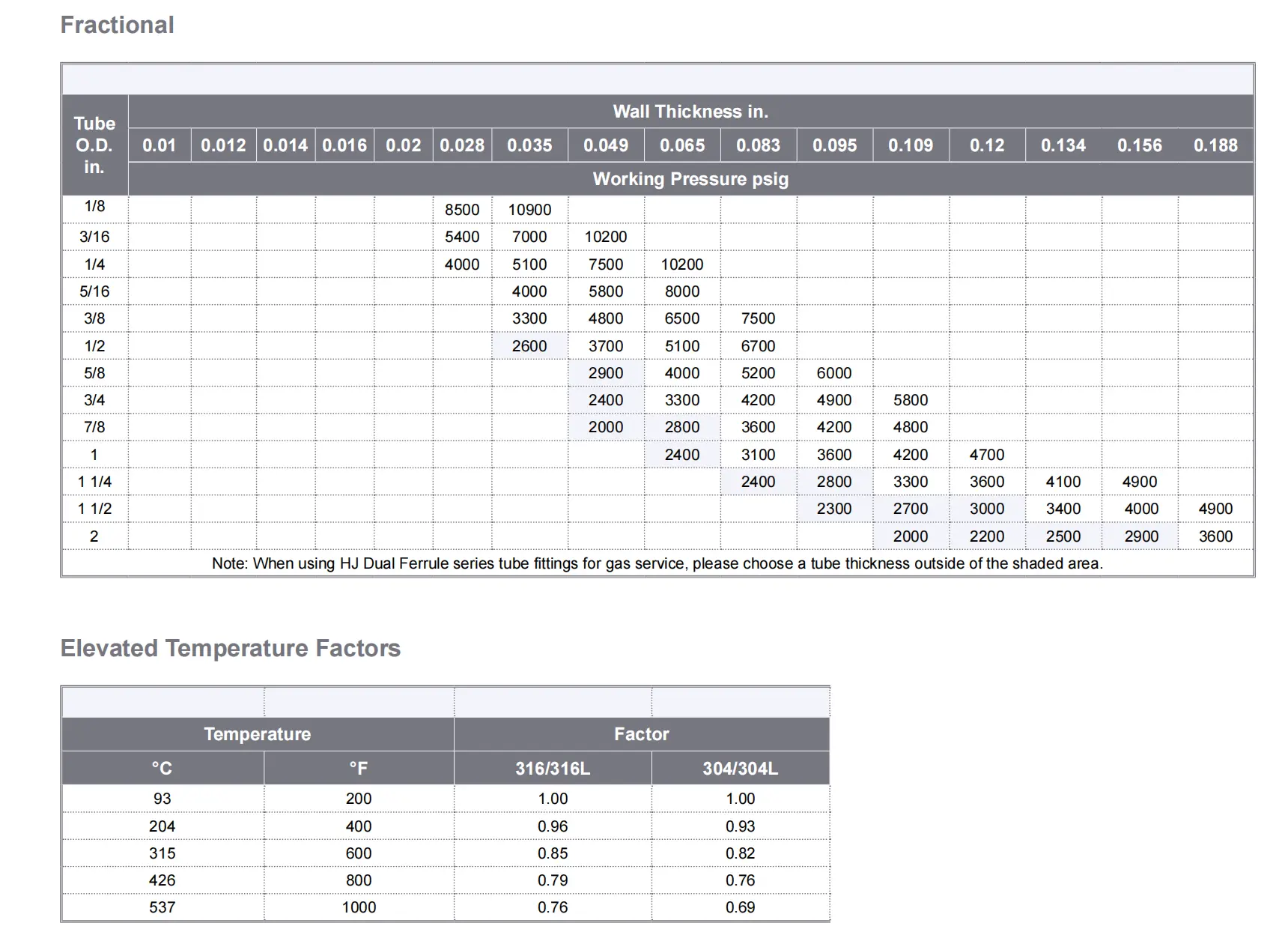Click the Fractional section heading
The height and width of the screenshot is (944, 1288).
point(117,25)
